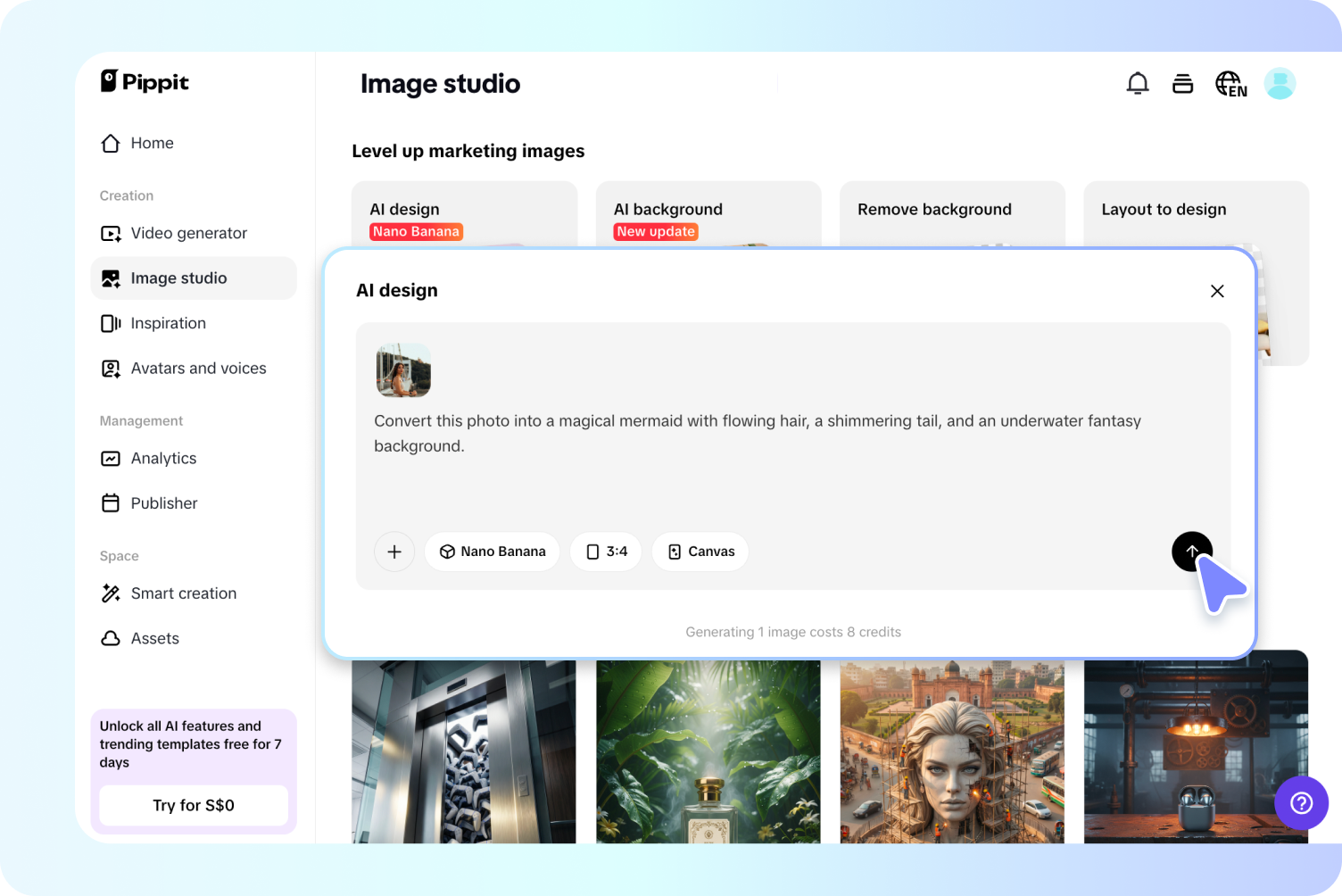Image resolution: width=1342 pixels, height=896 pixels.
Task: Click the Image studio icon
Action: pyautogui.click(x=111, y=278)
